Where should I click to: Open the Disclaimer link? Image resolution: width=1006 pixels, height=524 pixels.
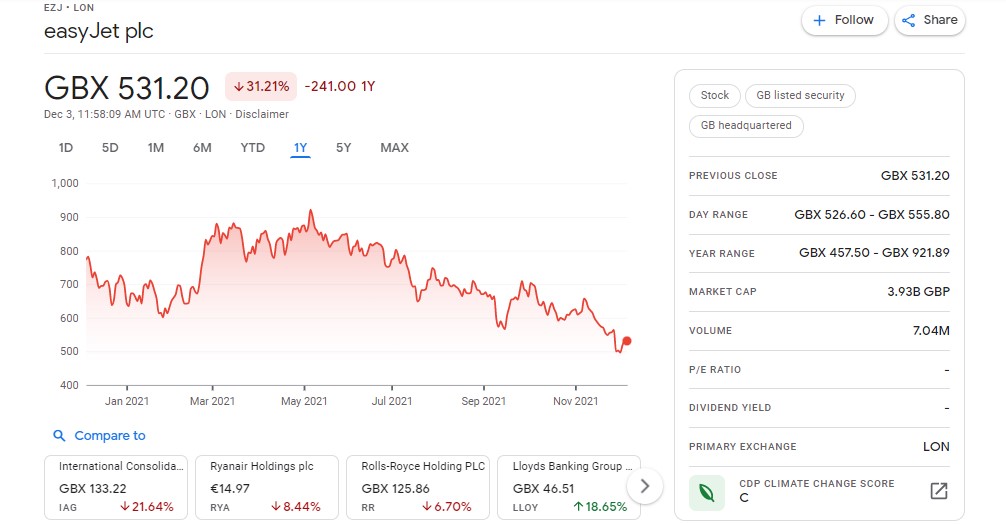262,114
